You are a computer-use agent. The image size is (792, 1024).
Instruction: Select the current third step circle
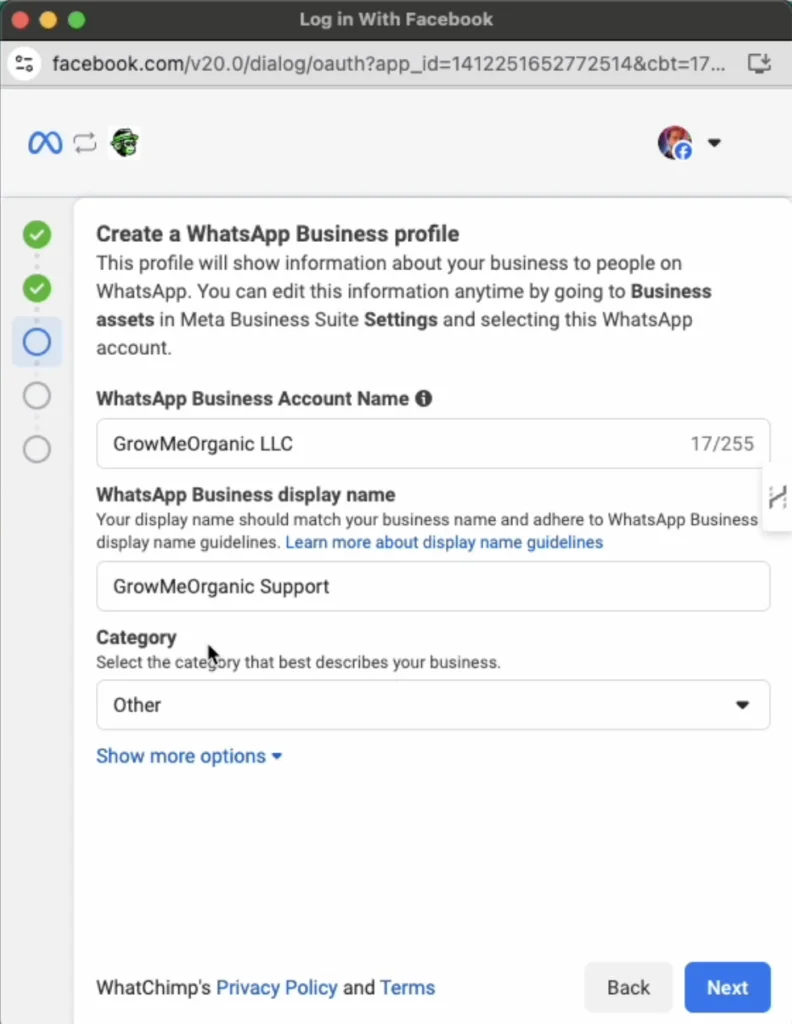(x=37, y=342)
